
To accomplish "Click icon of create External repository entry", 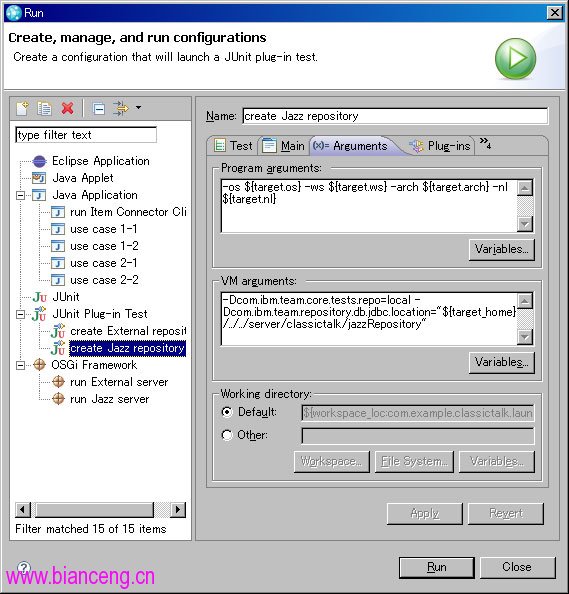I will (x=58, y=331).
